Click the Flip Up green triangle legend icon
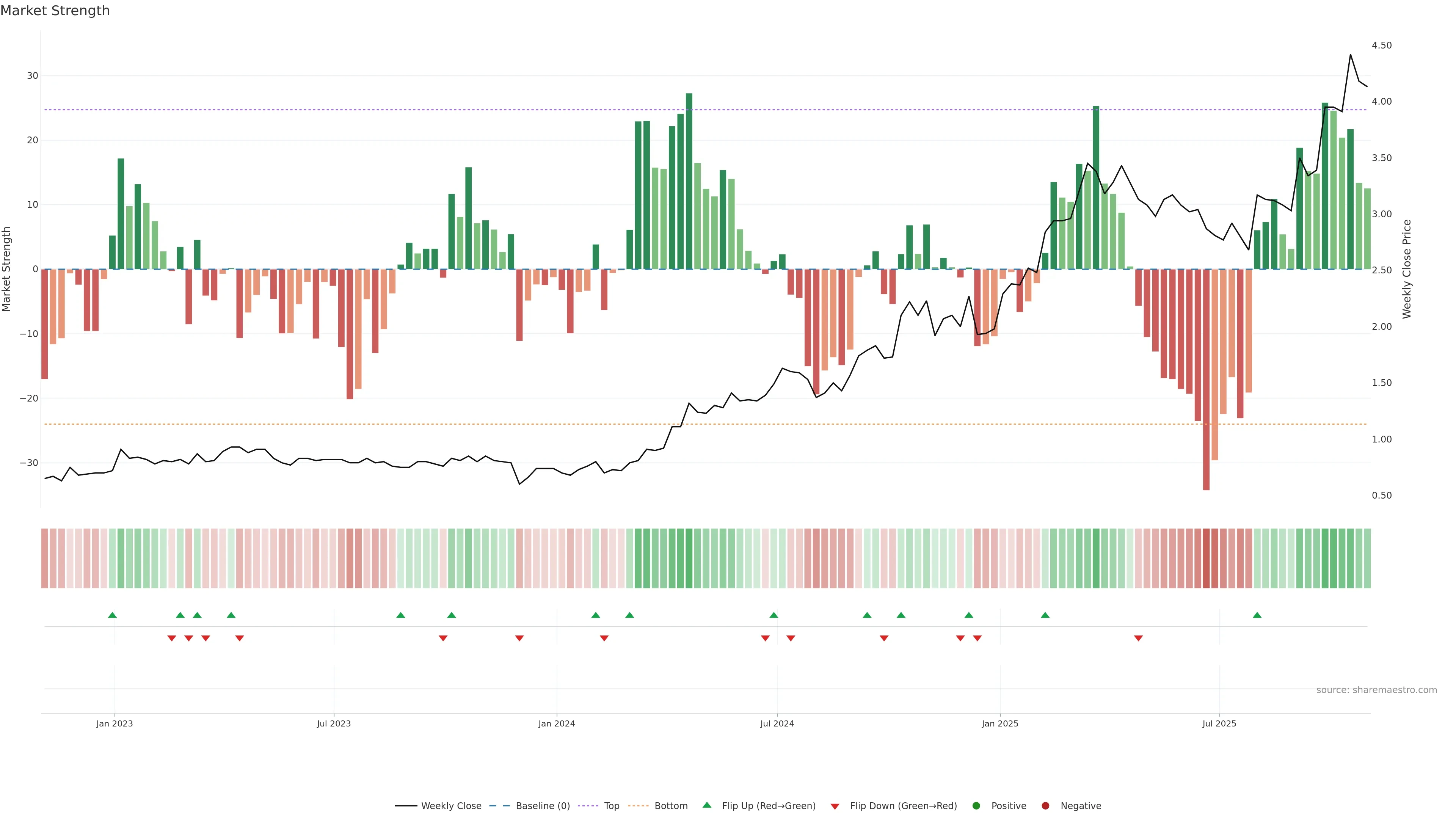1456x819 pixels. 706,805
